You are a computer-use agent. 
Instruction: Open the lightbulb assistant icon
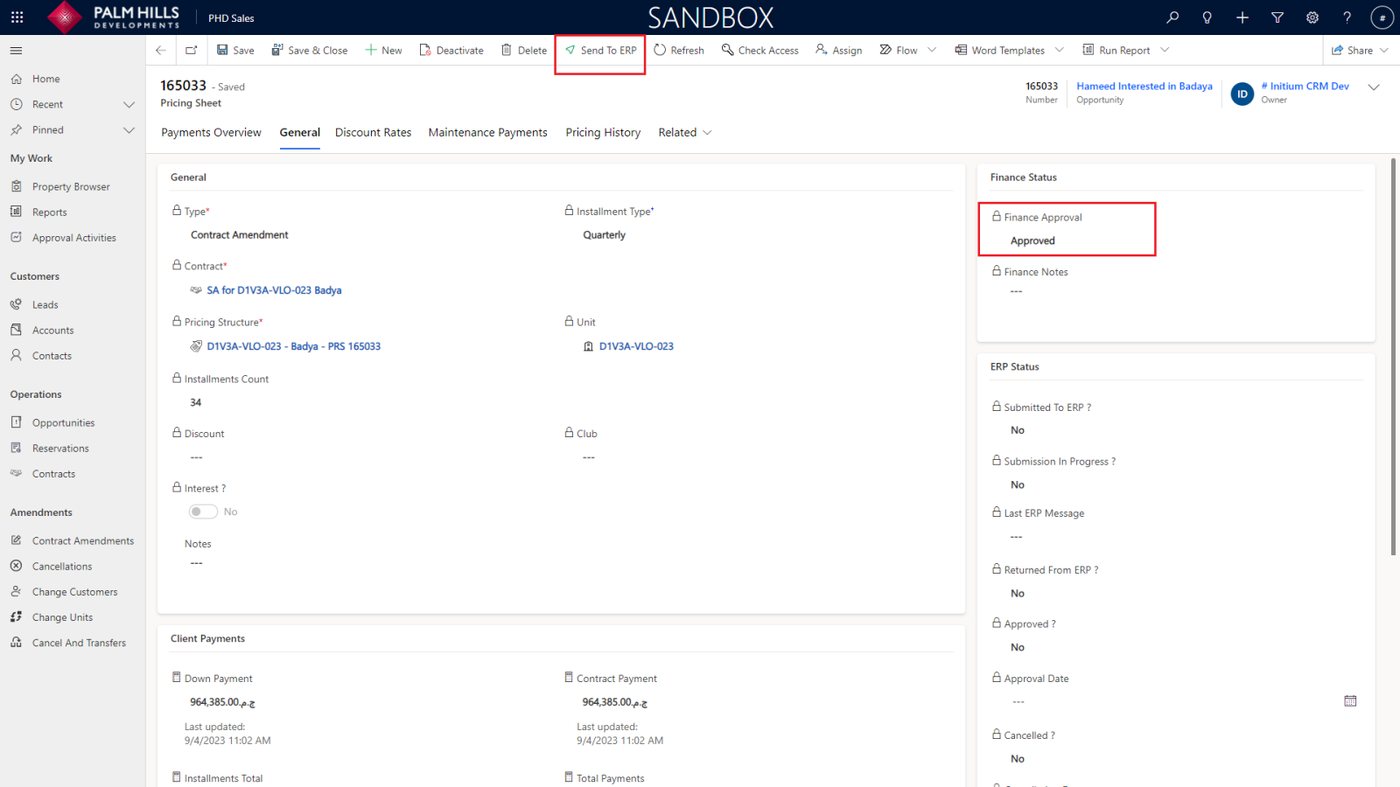(1207, 17)
